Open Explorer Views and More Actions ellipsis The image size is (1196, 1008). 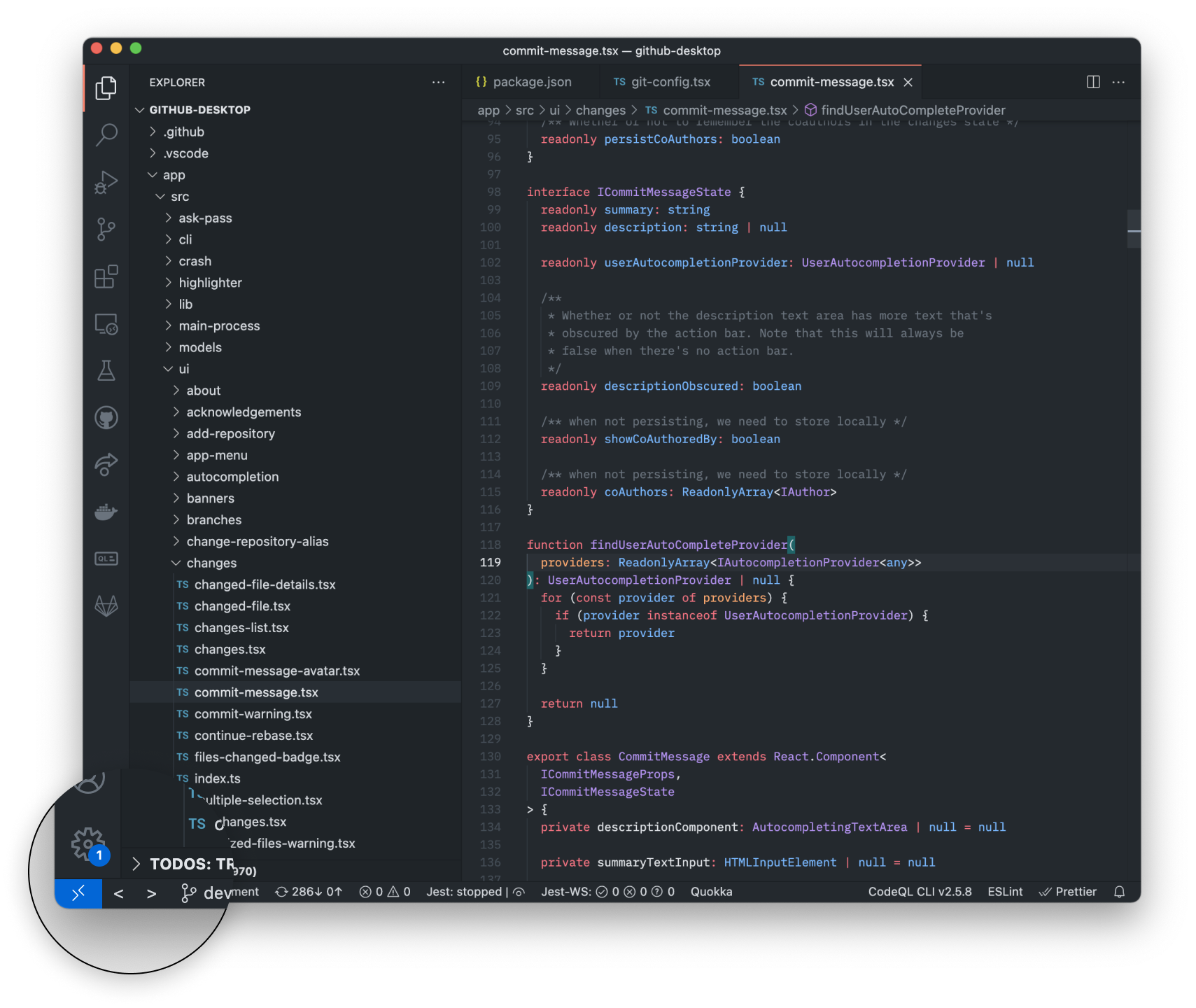[x=438, y=82]
